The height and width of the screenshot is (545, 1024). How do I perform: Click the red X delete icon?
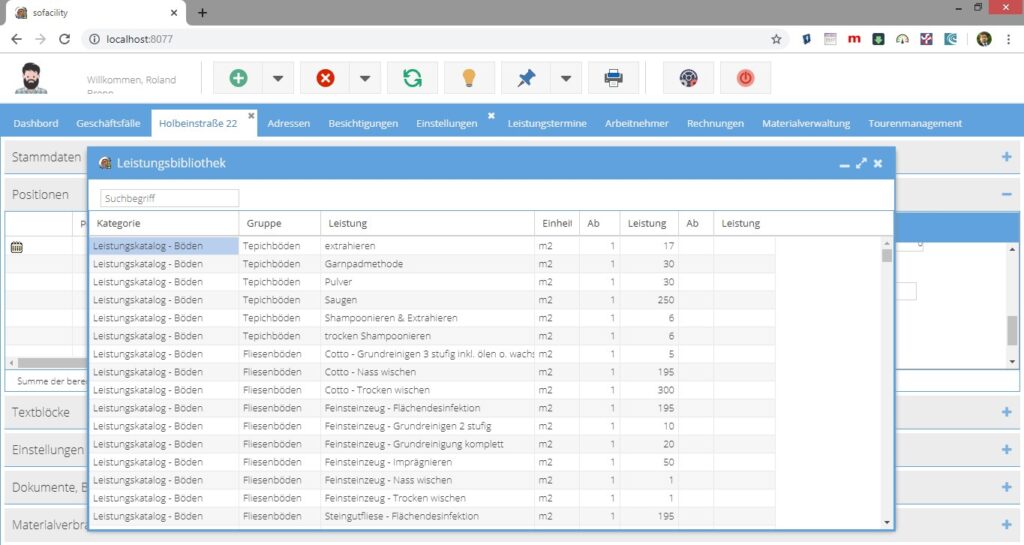[325, 78]
